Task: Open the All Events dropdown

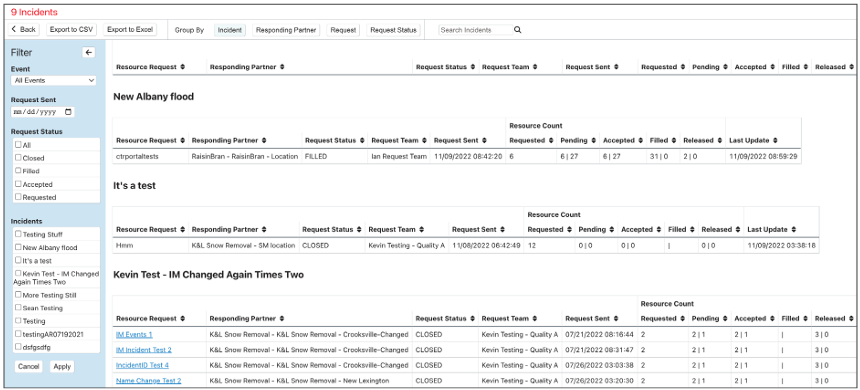Action: pyautogui.click(x=53, y=81)
